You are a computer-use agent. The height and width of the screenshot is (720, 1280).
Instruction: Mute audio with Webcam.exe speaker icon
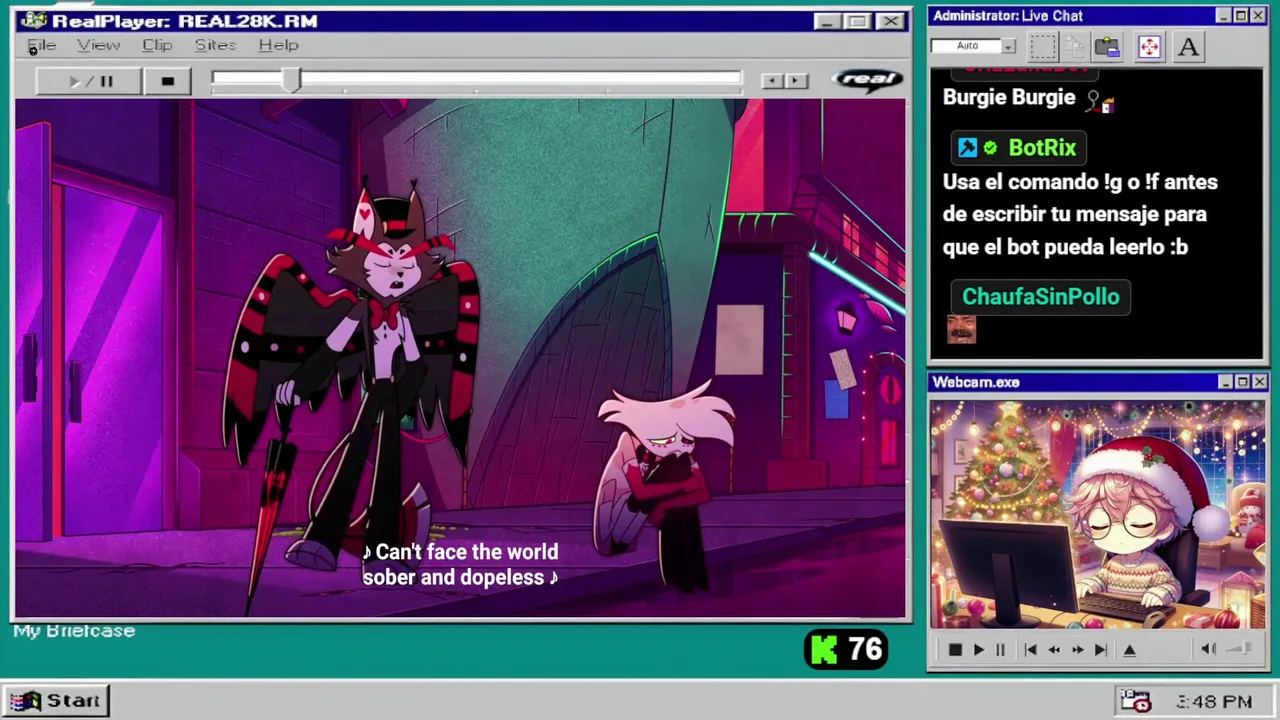(x=1208, y=649)
